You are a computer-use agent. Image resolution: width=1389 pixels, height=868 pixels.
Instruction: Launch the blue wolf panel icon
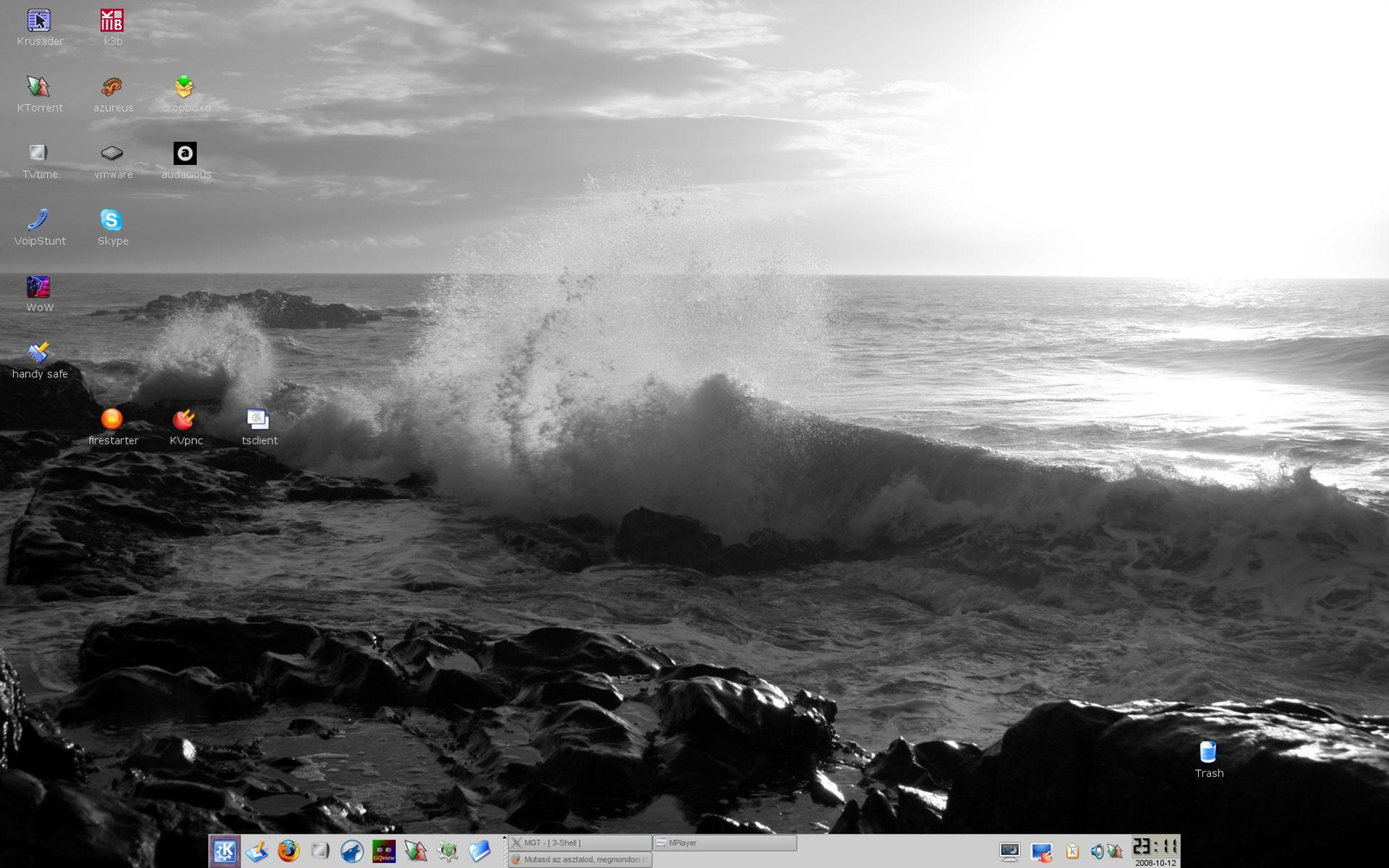click(352, 852)
